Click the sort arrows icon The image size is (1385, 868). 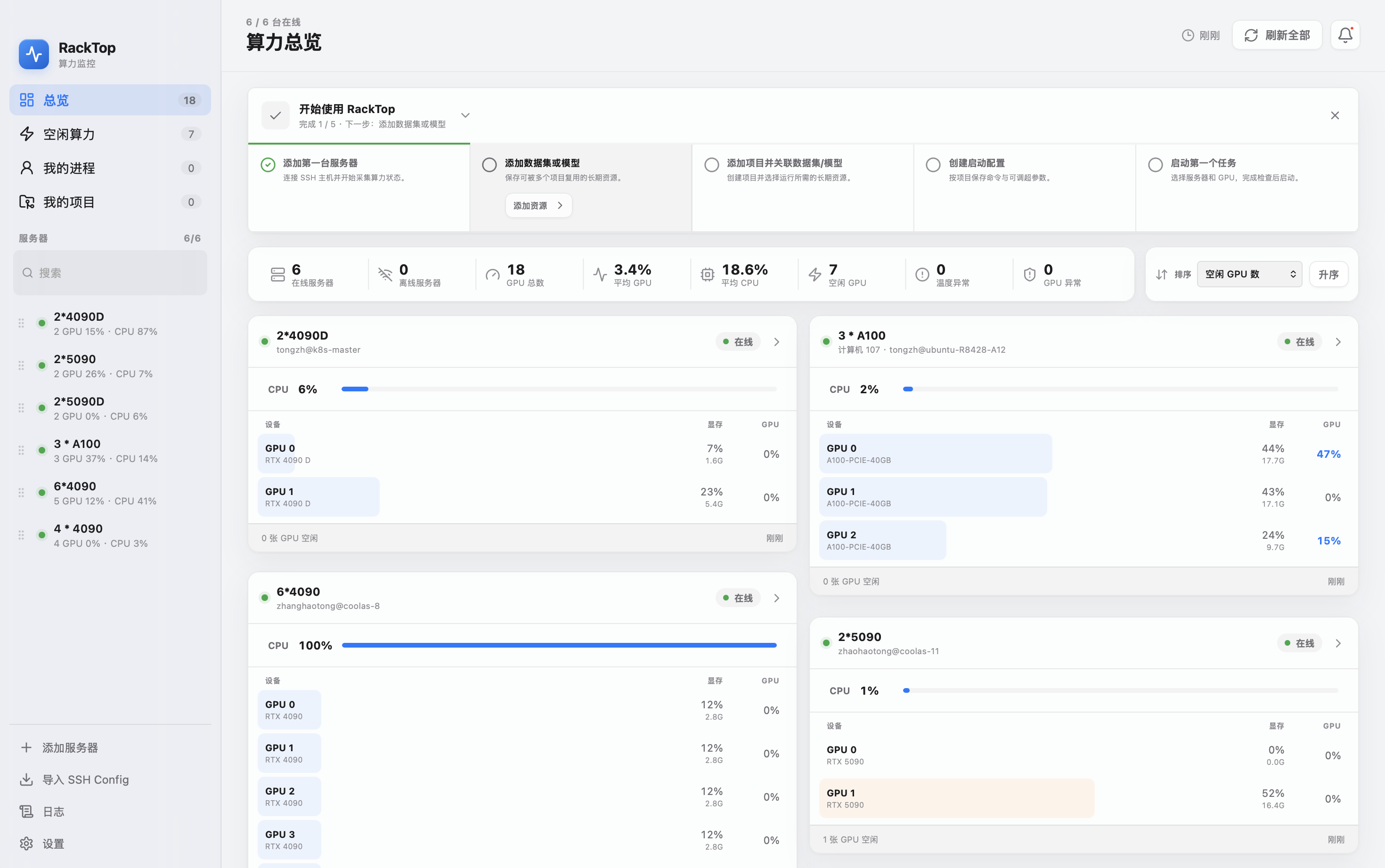1161,275
